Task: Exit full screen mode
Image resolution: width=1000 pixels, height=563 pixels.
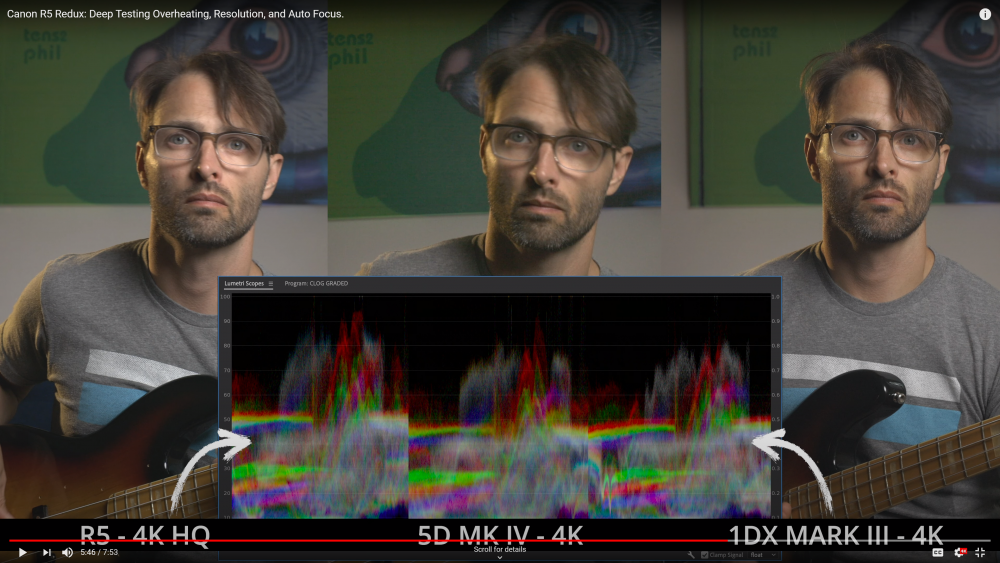Action: pos(980,552)
